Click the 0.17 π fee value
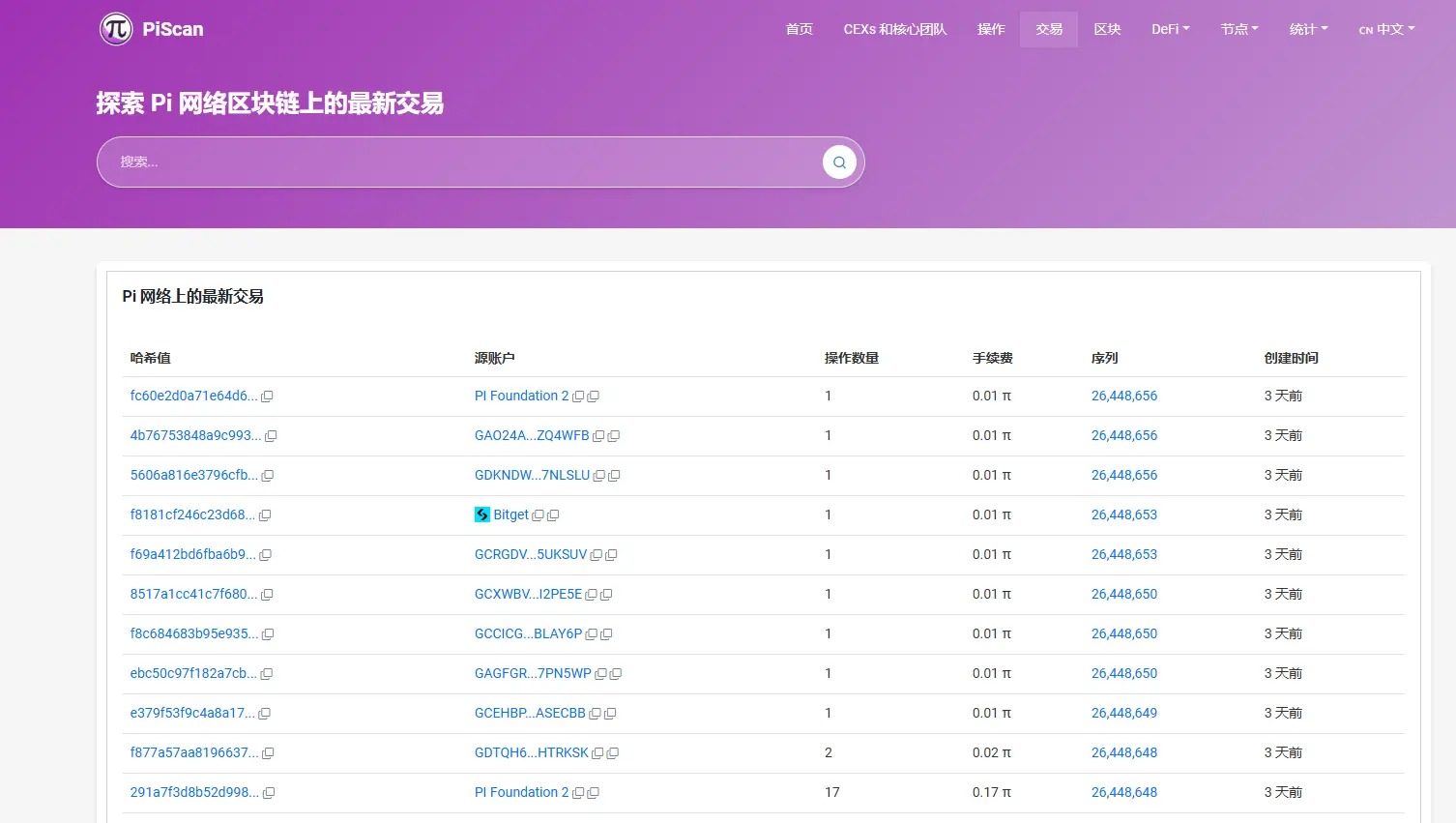 point(992,792)
